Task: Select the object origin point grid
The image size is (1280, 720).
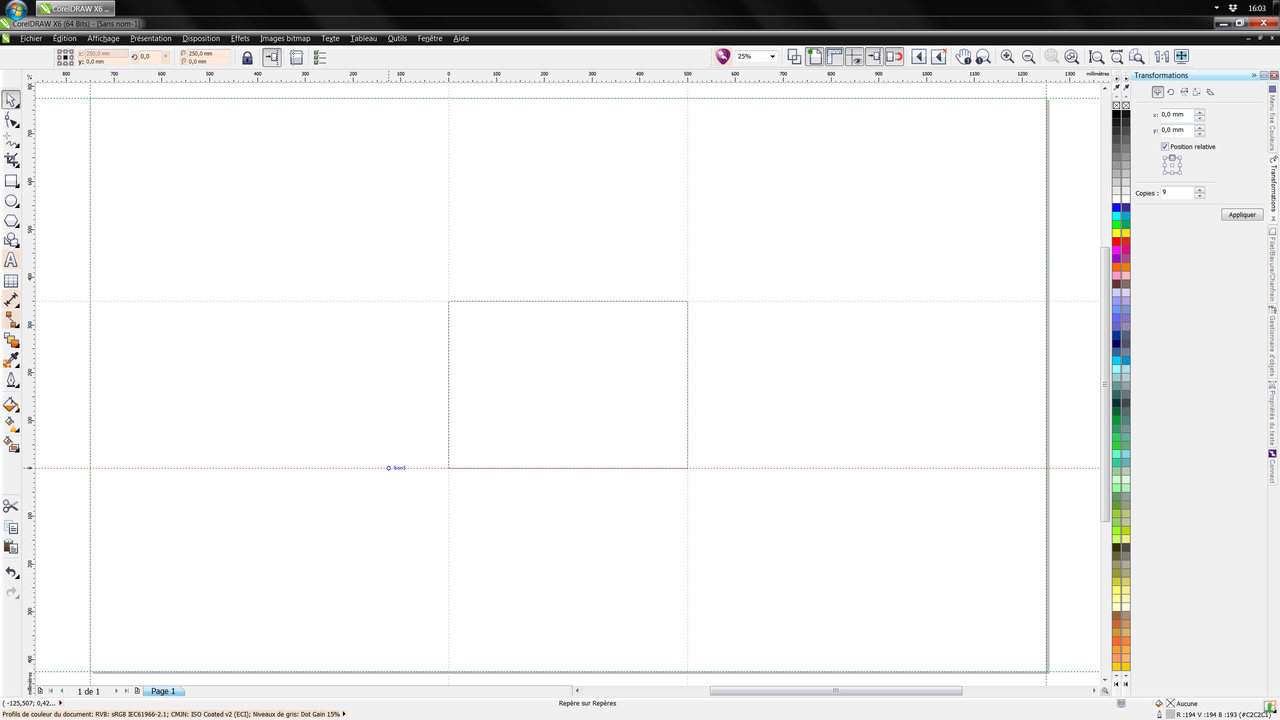Action: (x=65, y=58)
